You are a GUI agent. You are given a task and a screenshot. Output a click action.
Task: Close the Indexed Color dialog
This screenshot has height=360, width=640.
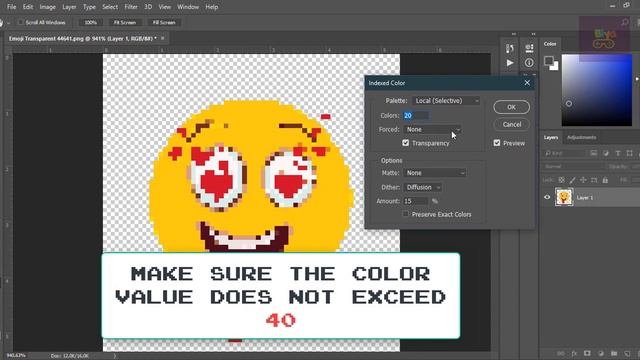(527, 83)
